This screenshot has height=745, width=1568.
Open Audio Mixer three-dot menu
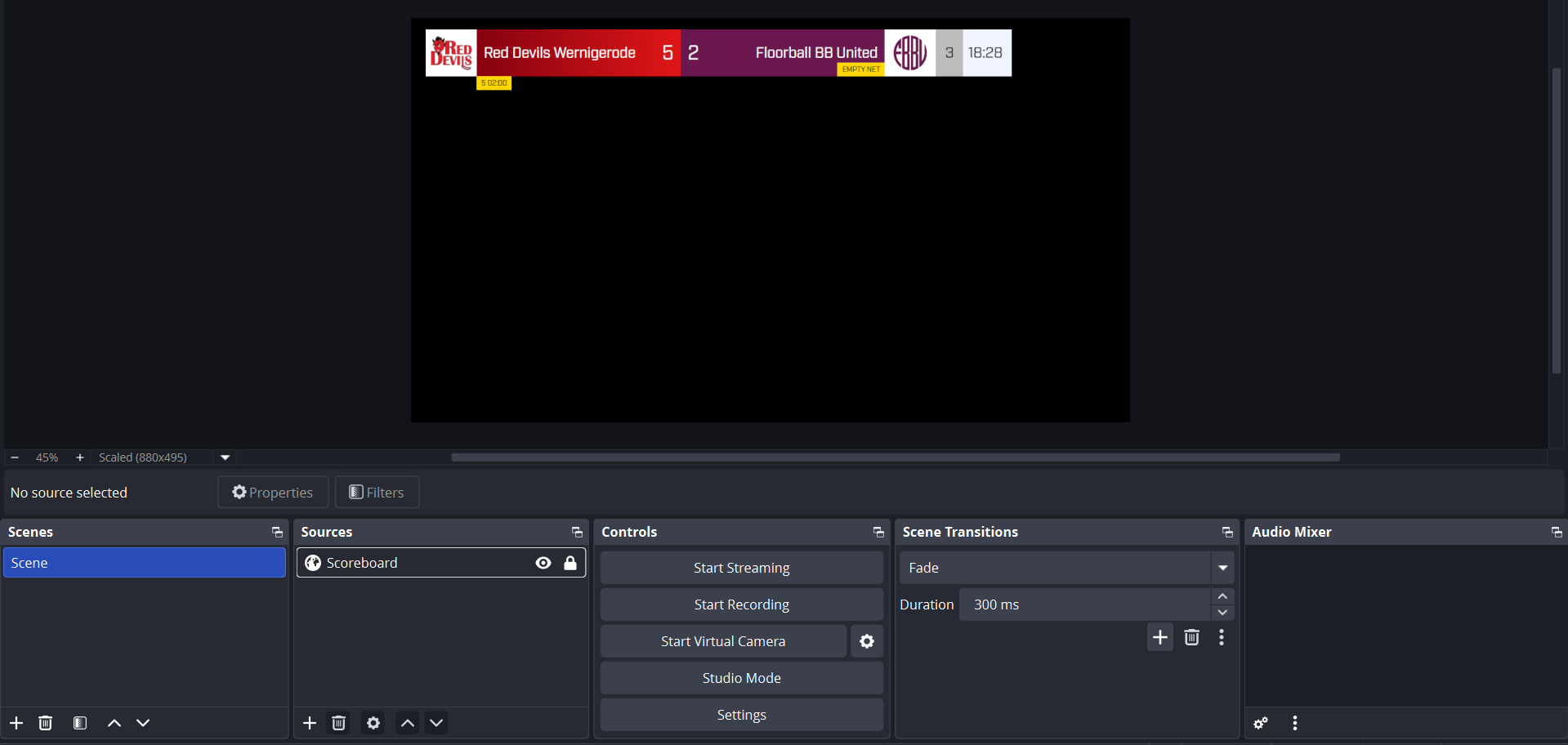pos(1295,723)
